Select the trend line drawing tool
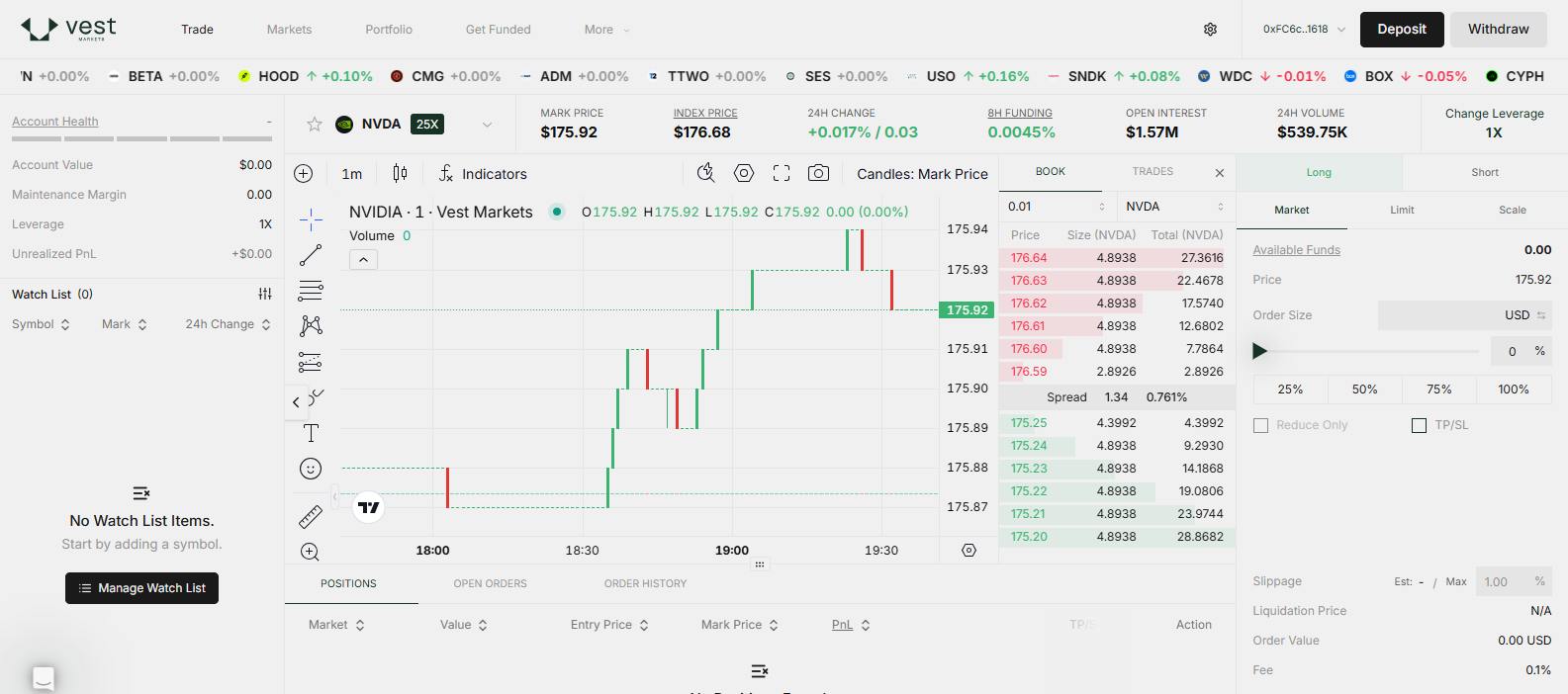 coord(311,255)
